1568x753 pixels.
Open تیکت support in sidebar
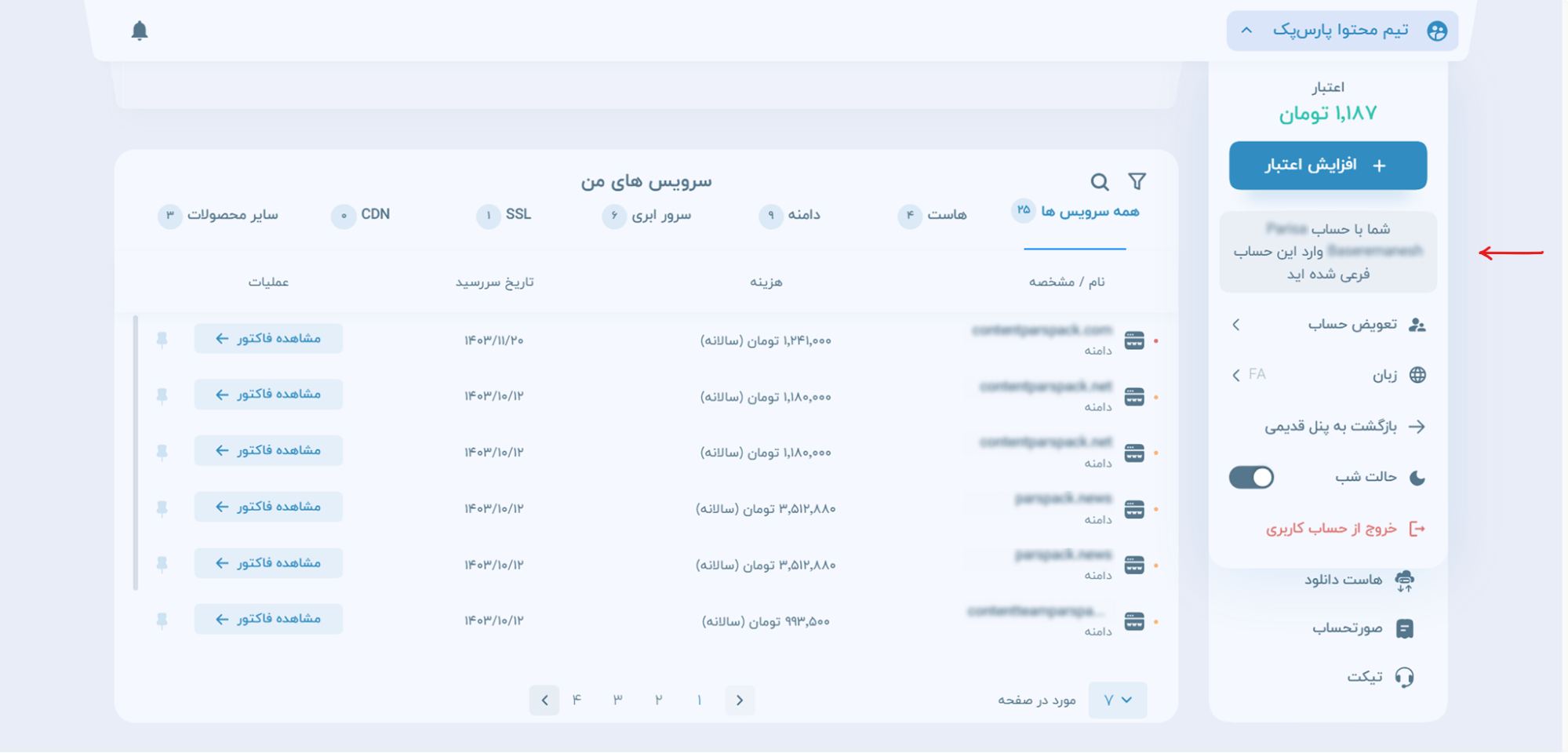coord(1380,677)
